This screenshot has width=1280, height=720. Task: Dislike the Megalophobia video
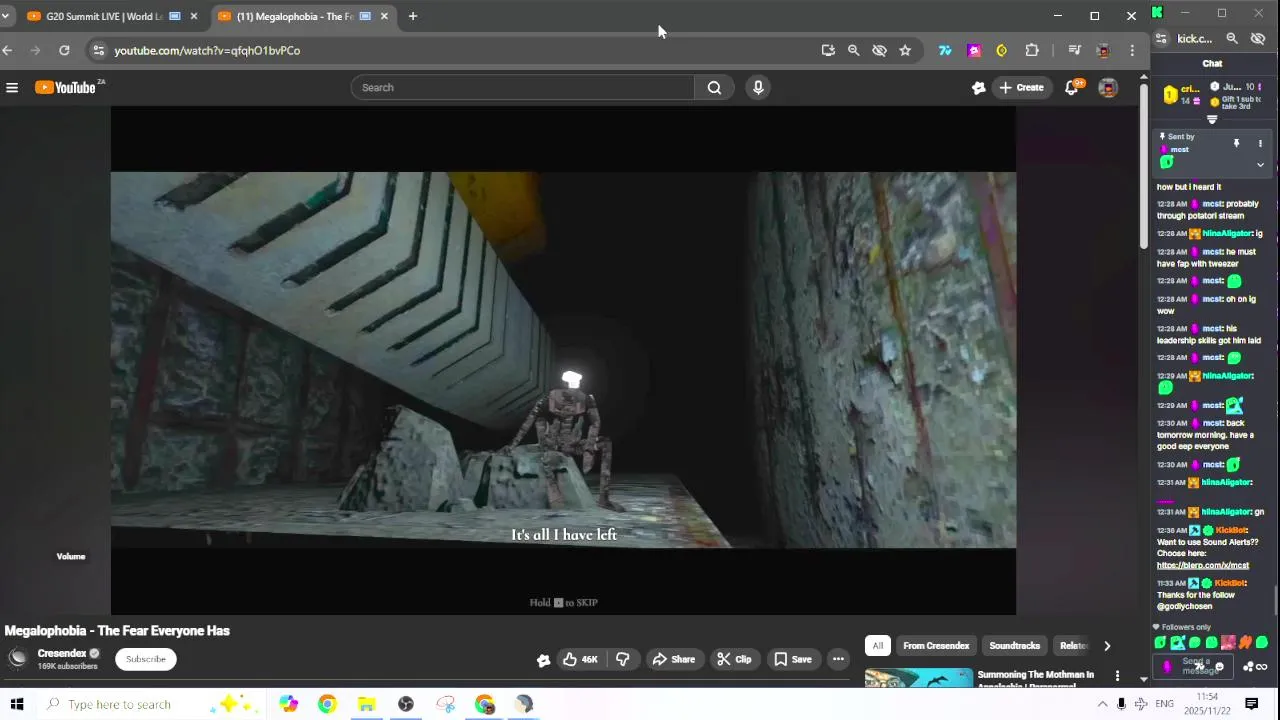[622, 659]
